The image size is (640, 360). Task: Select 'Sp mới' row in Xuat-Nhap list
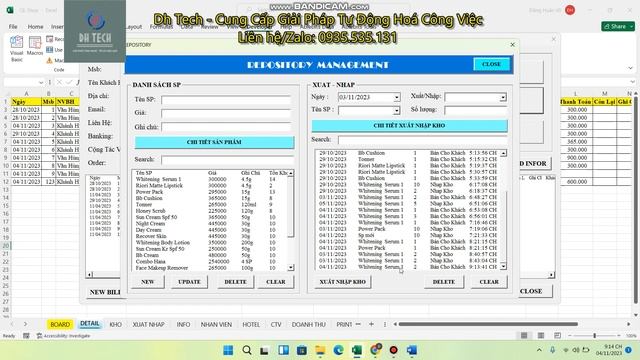click(408, 235)
